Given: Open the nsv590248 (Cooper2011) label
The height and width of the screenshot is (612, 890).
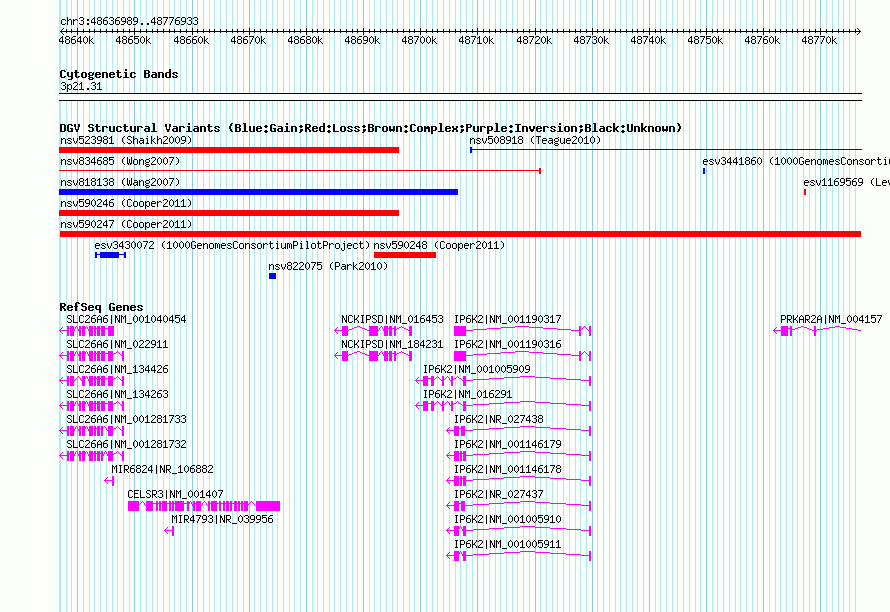Looking at the screenshot, I should pyautogui.click(x=439, y=245).
